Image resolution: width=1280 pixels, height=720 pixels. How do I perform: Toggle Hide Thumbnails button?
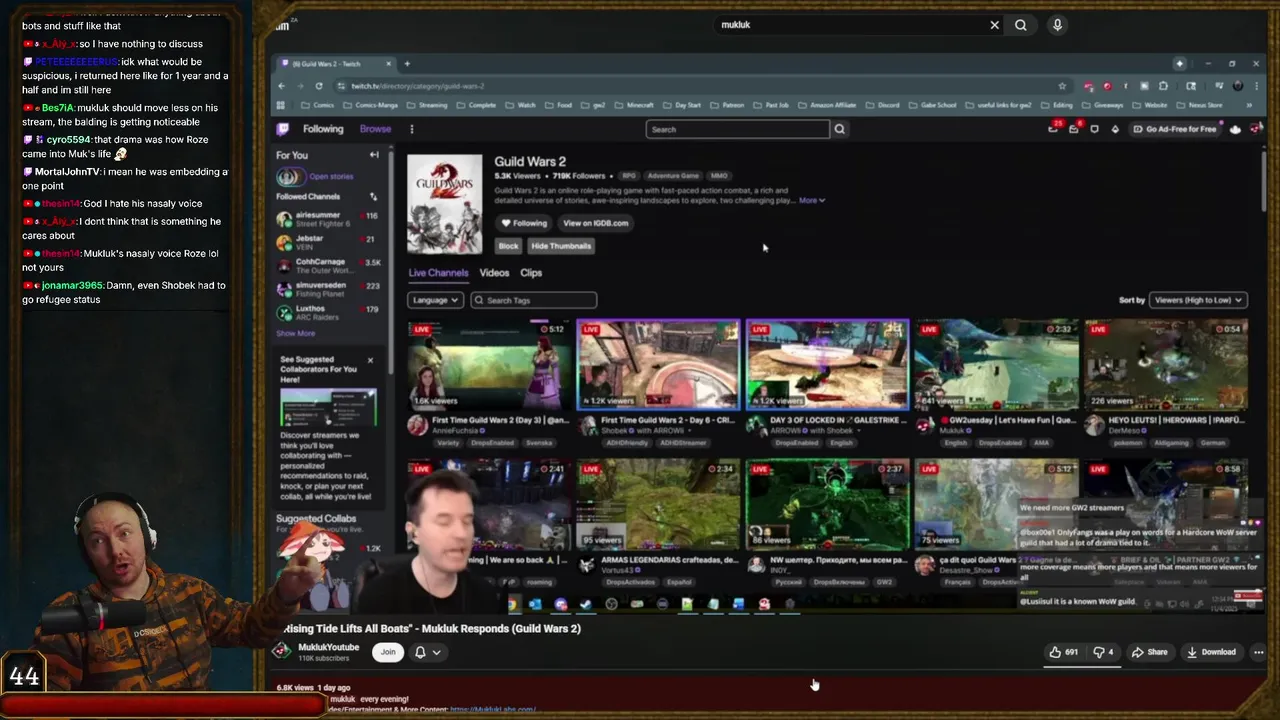561,246
